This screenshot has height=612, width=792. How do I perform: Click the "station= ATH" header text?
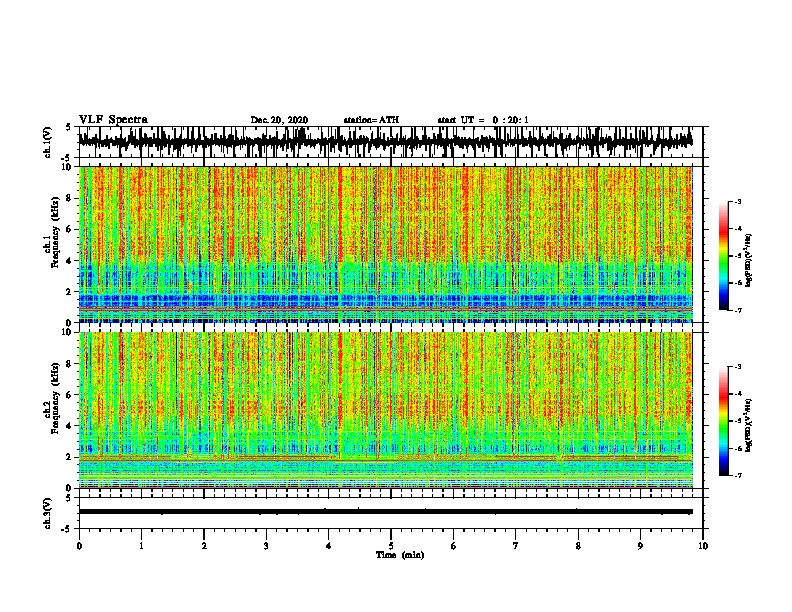click(371, 120)
